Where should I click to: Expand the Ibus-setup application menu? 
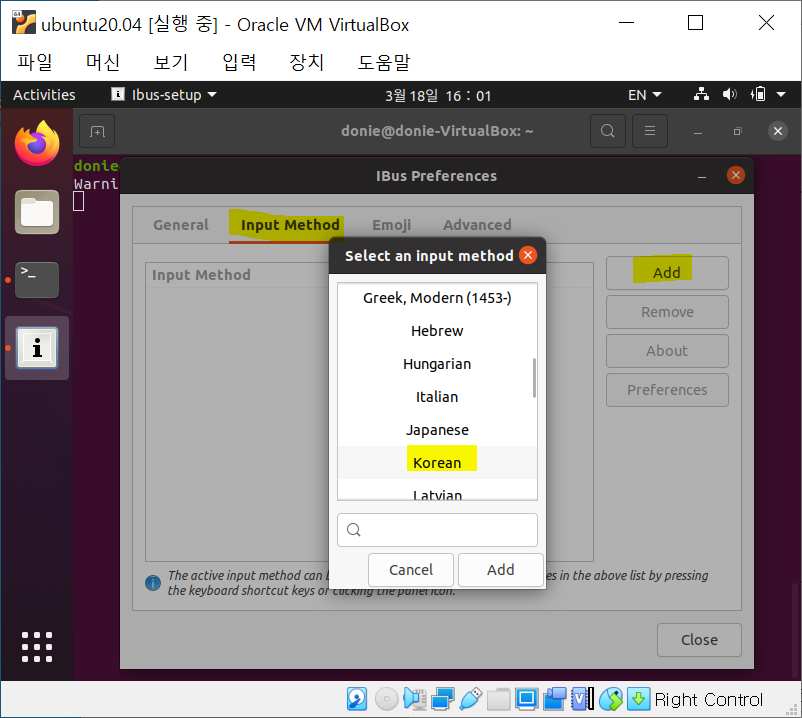(164, 95)
